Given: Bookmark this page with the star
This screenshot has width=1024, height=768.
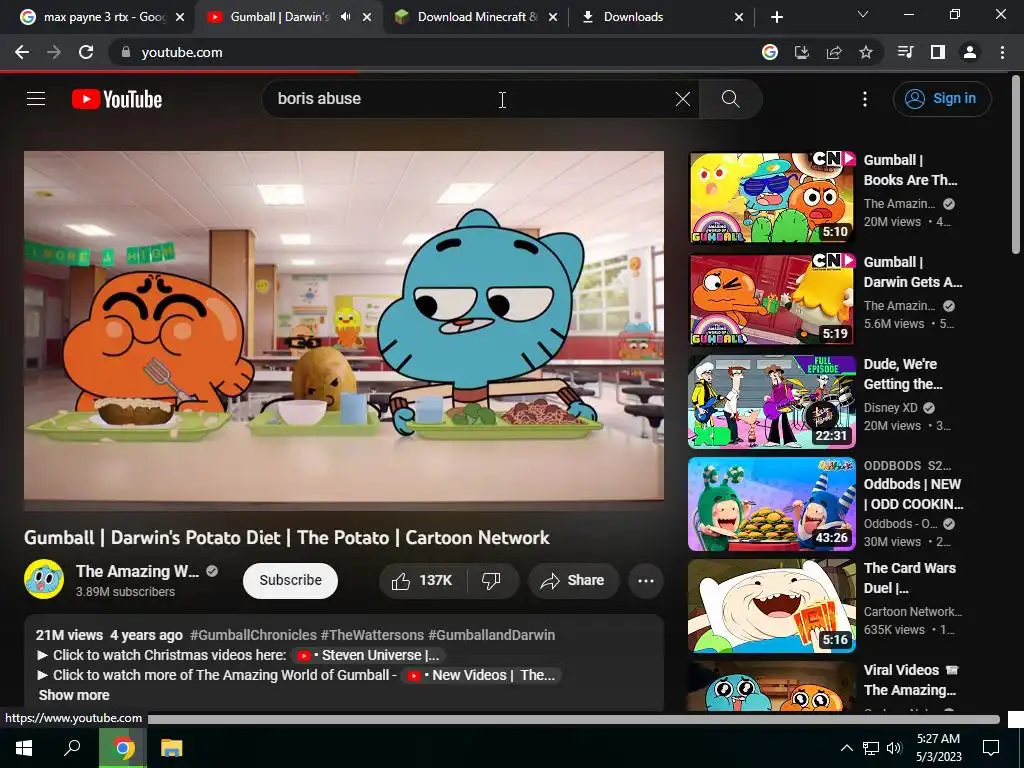Looking at the screenshot, I should pos(866,52).
